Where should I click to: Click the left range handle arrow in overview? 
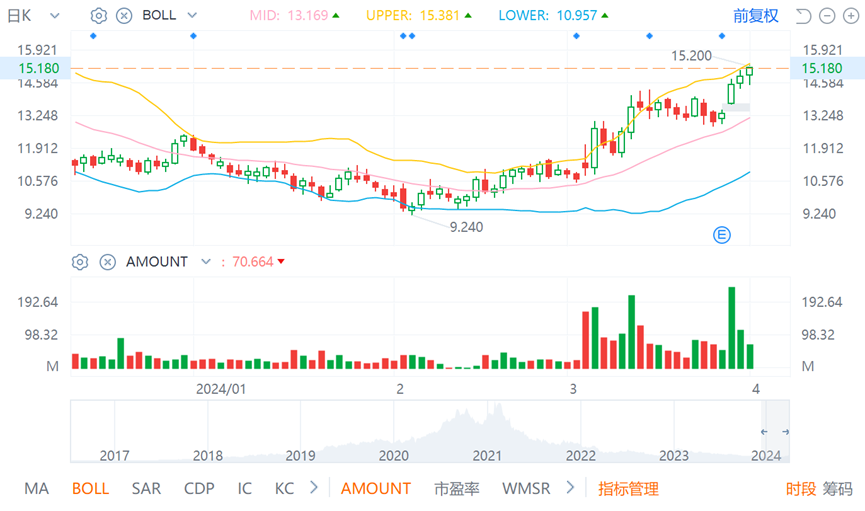764,432
